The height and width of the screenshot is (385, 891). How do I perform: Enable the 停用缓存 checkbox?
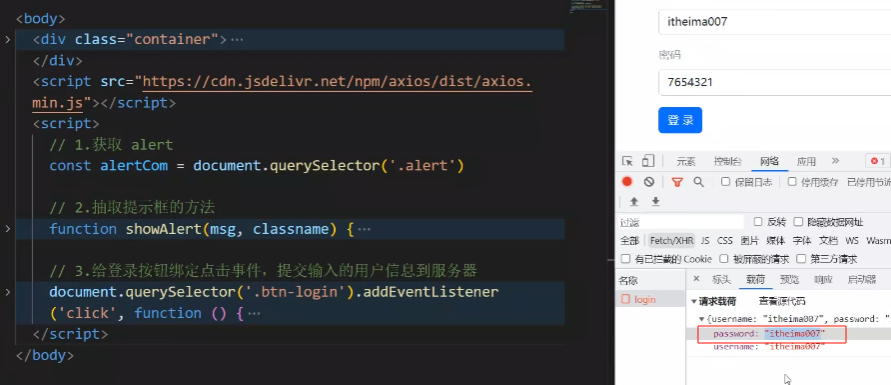pyautogui.click(x=792, y=182)
